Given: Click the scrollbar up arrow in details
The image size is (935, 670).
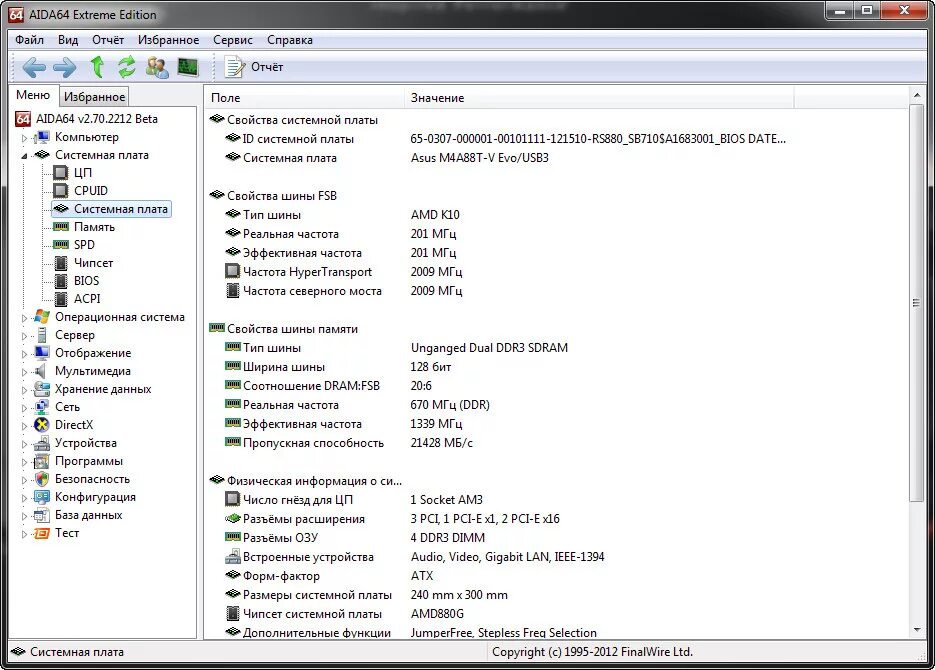Looking at the screenshot, I should pos(917,95).
